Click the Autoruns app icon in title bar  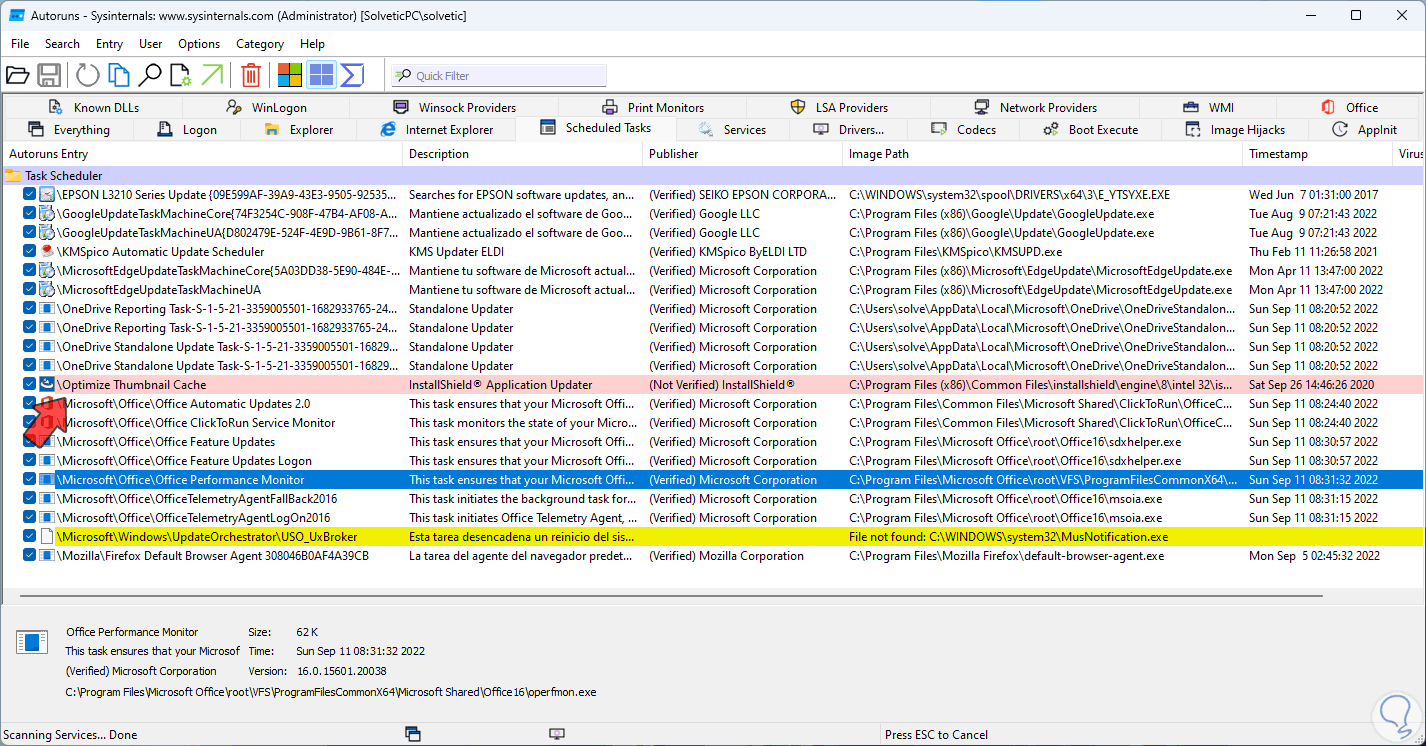tap(17, 16)
